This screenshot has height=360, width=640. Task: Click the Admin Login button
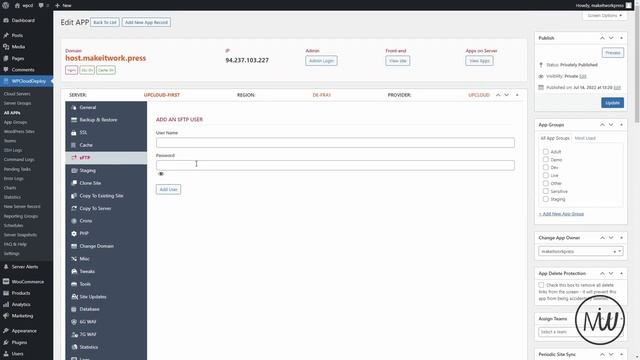click(x=321, y=61)
